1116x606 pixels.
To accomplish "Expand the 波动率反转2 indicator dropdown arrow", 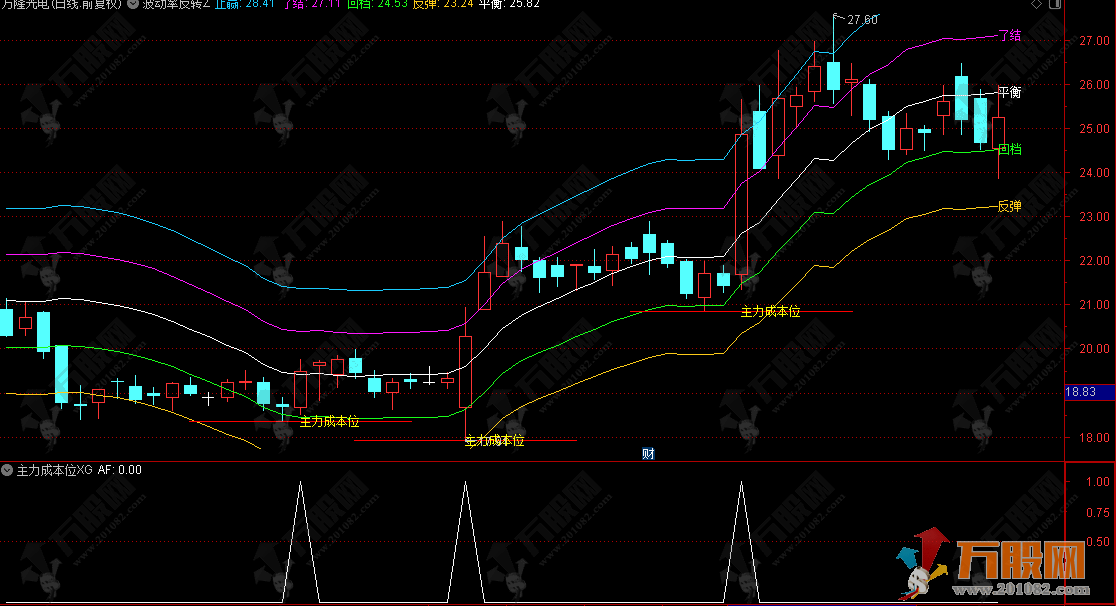I will (134, 4).
